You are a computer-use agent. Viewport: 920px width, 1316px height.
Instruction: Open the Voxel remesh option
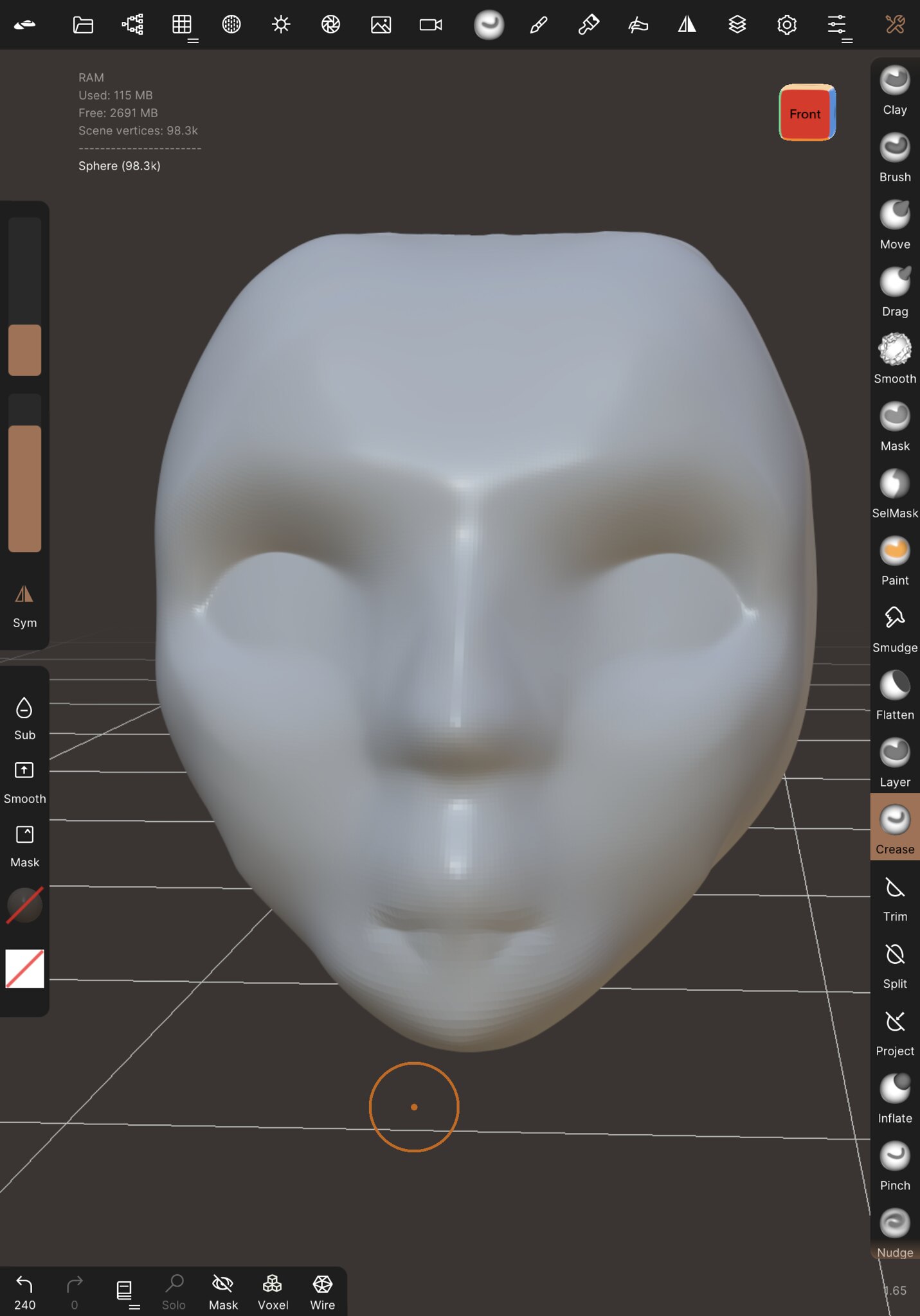click(273, 1292)
